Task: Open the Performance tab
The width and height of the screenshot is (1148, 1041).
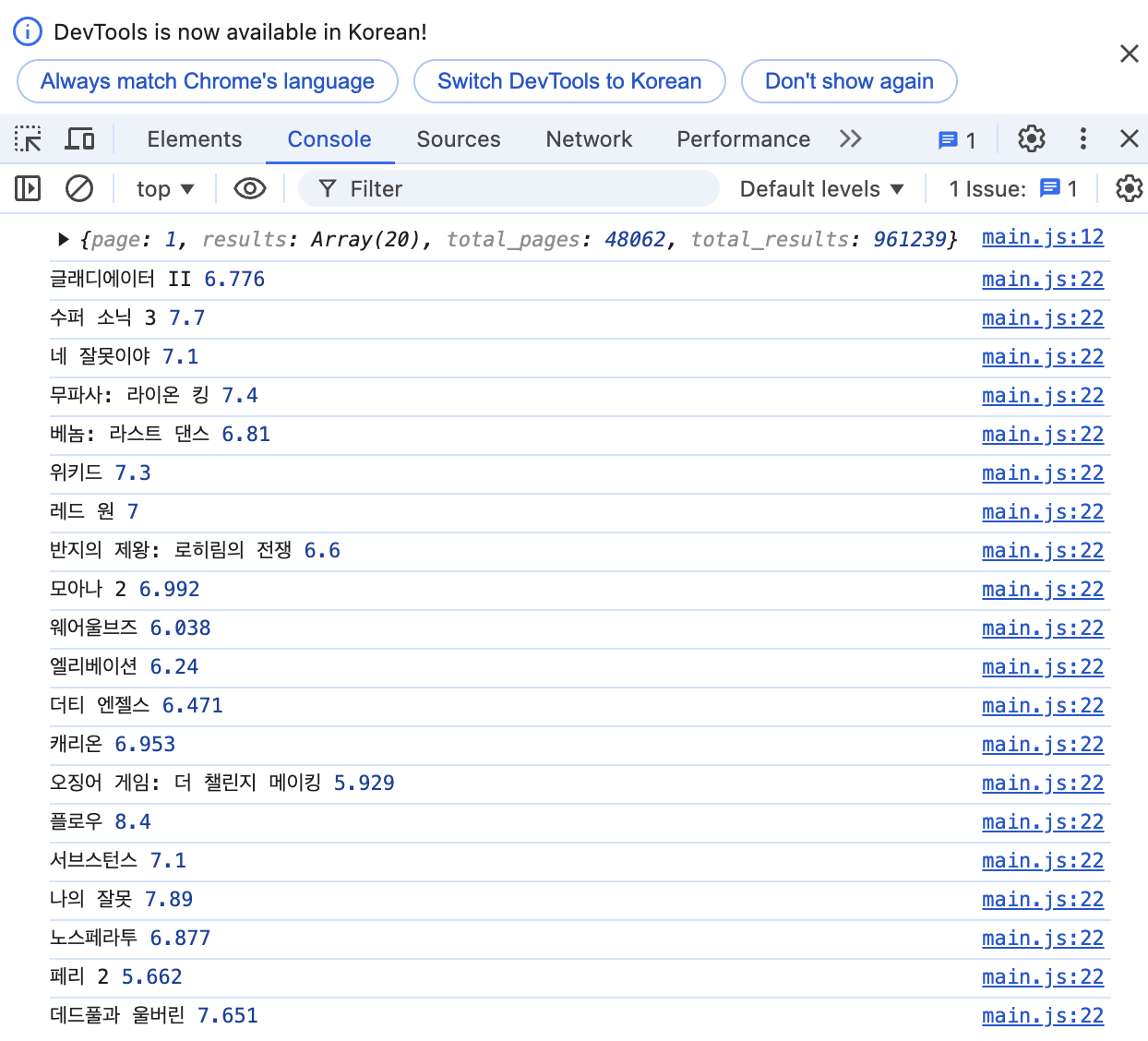Action: pos(744,139)
